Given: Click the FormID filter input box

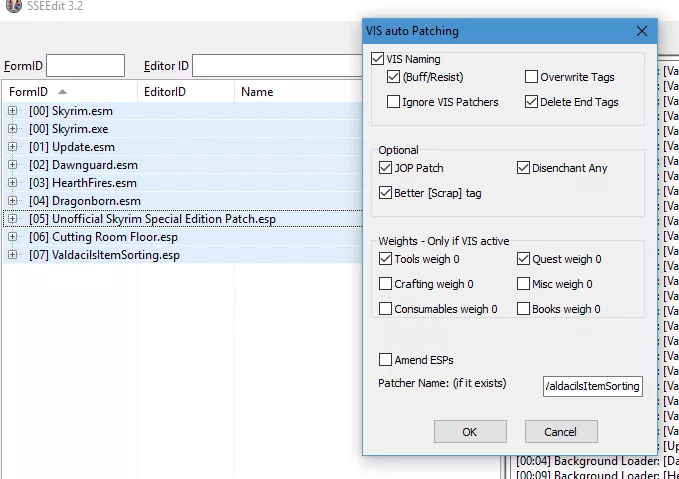Looking at the screenshot, I should pyautogui.click(x=85, y=65).
